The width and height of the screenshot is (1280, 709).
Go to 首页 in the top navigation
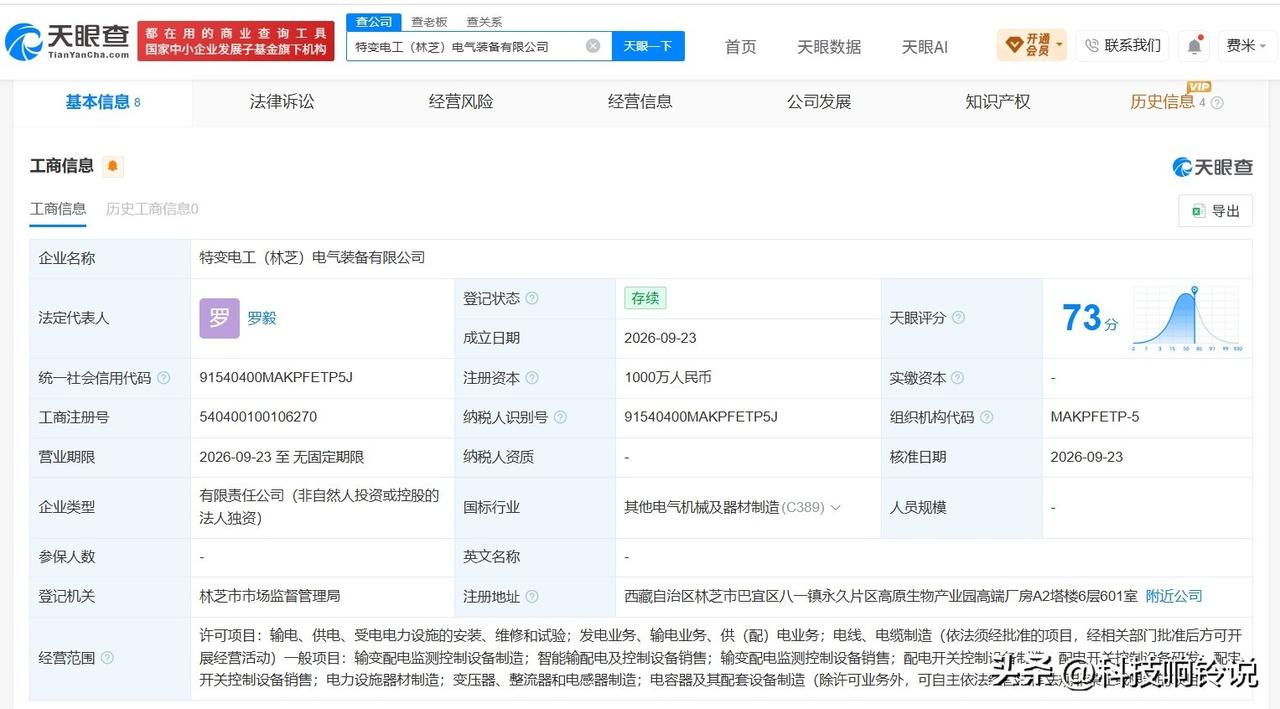pos(741,47)
